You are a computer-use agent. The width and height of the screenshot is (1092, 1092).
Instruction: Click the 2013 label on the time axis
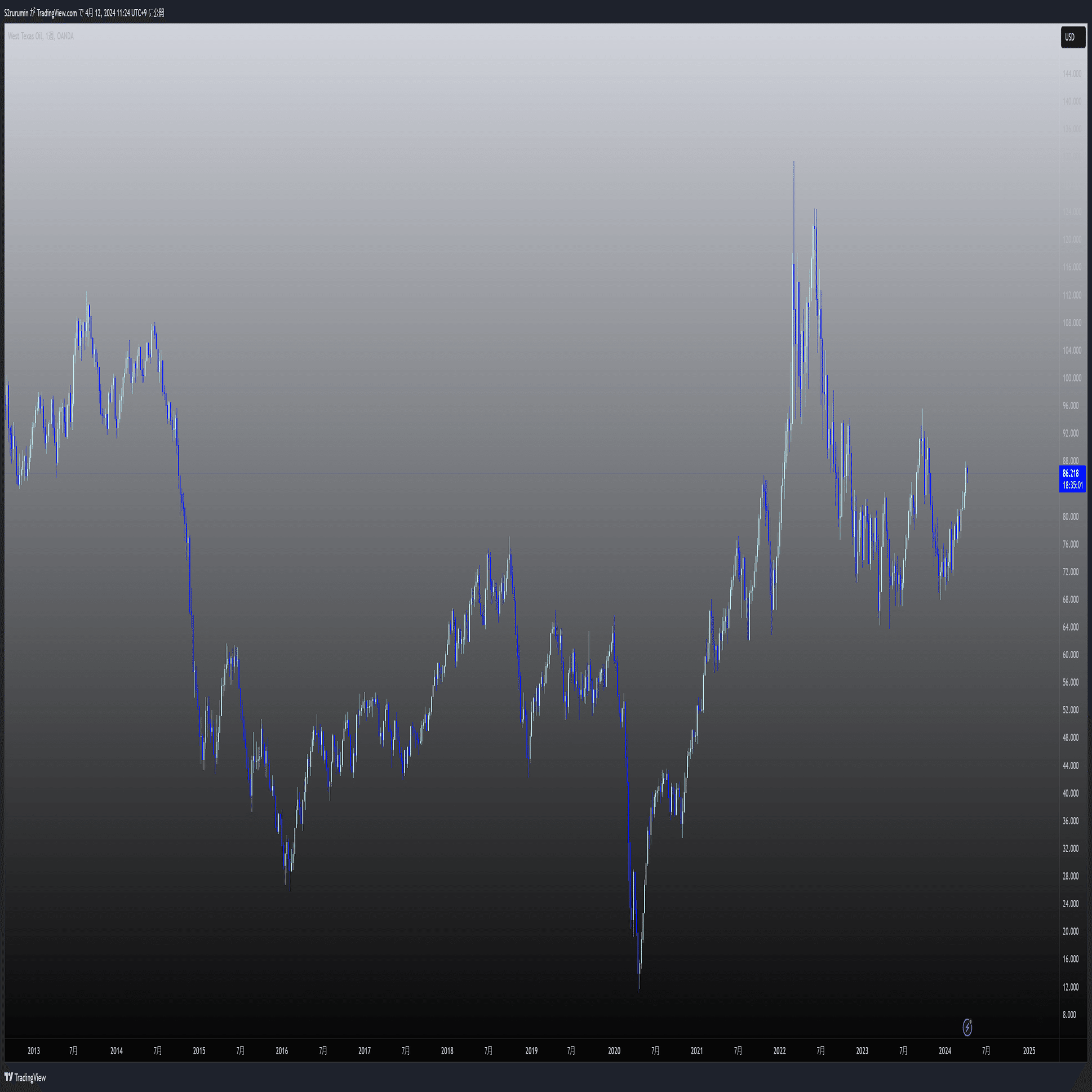34,1051
